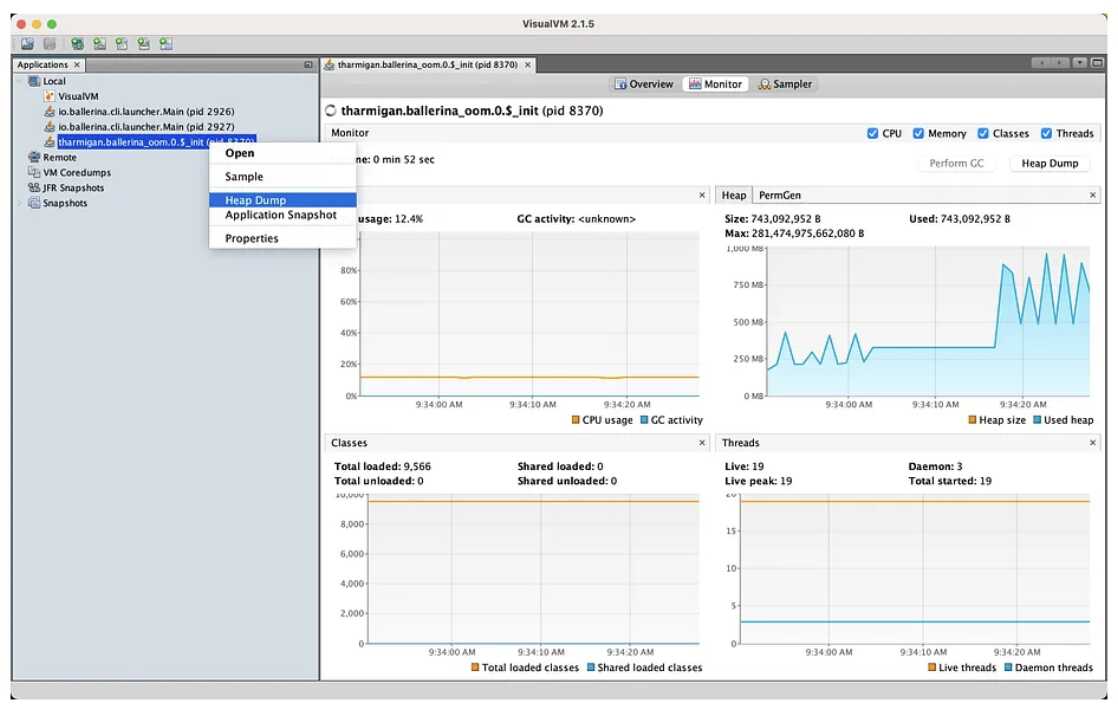This screenshot has width=1118, height=712.
Task: Minimize the Applications panel using its icon
Action: [308, 65]
